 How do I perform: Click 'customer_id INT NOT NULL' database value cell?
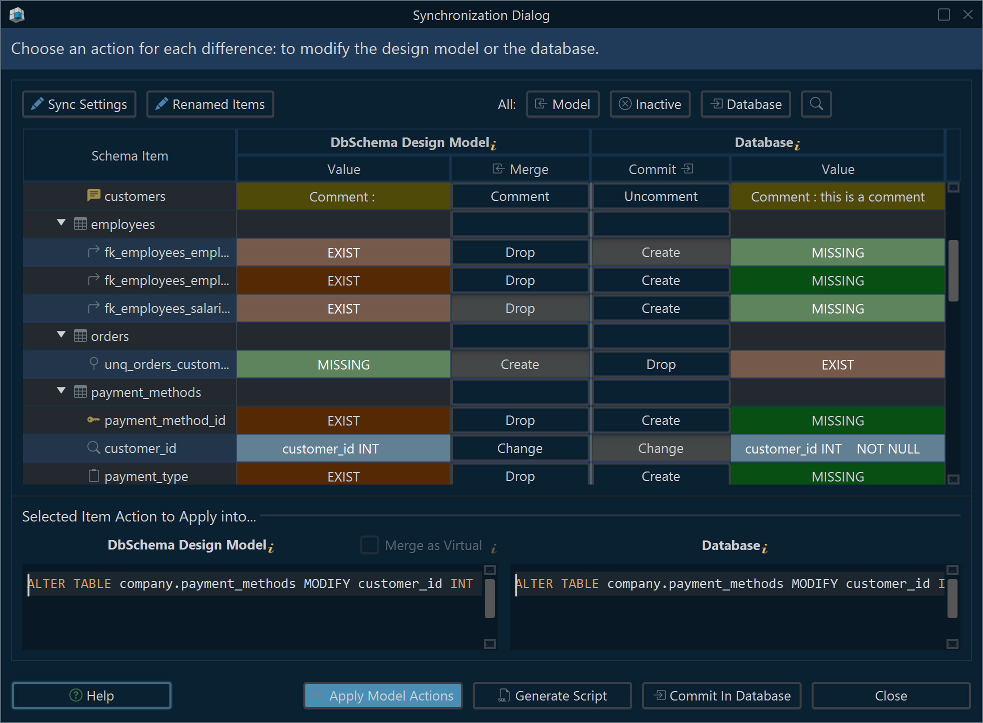(x=838, y=448)
